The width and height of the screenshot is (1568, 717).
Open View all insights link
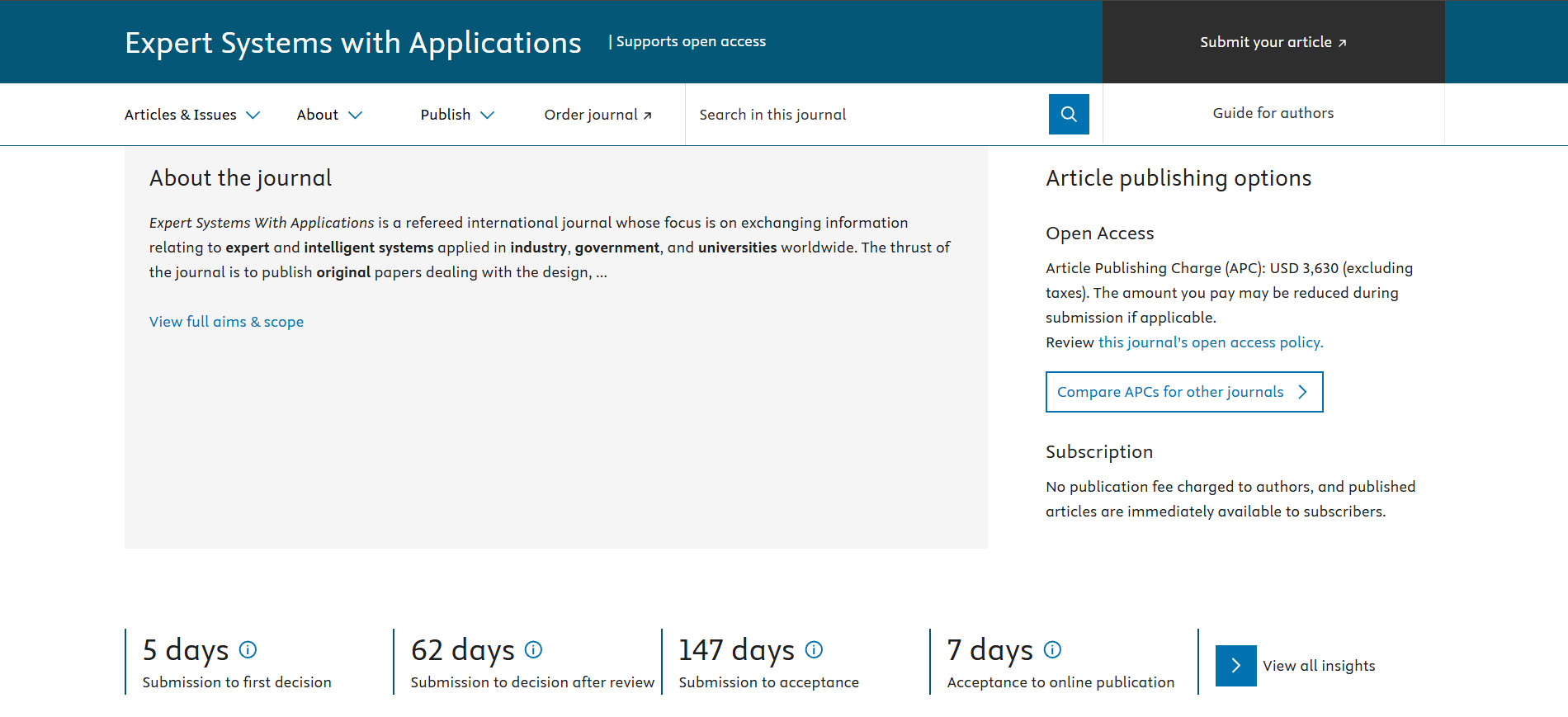tap(1319, 666)
